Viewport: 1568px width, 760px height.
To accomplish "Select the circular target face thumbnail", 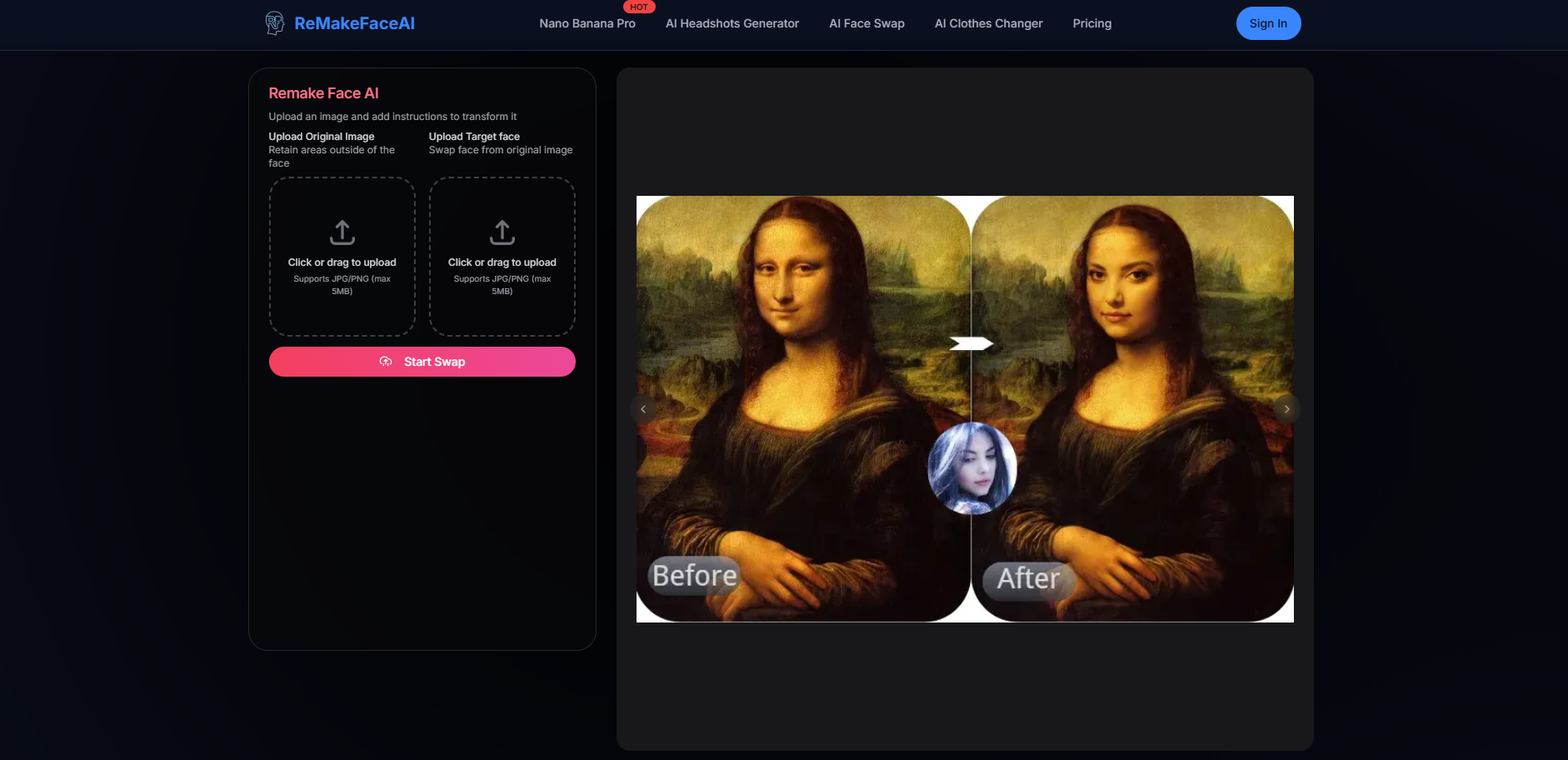I will point(971,468).
